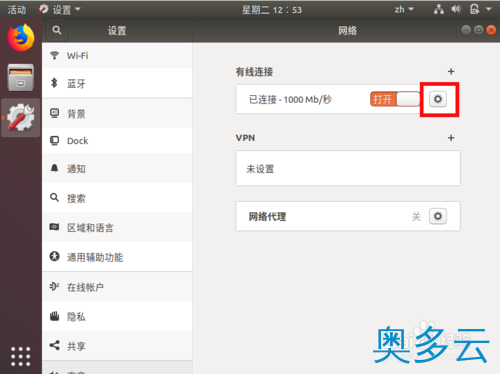This screenshot has width=500, height=374.
Task: Open wired connection settings gear
Action: tap(438, 99)
